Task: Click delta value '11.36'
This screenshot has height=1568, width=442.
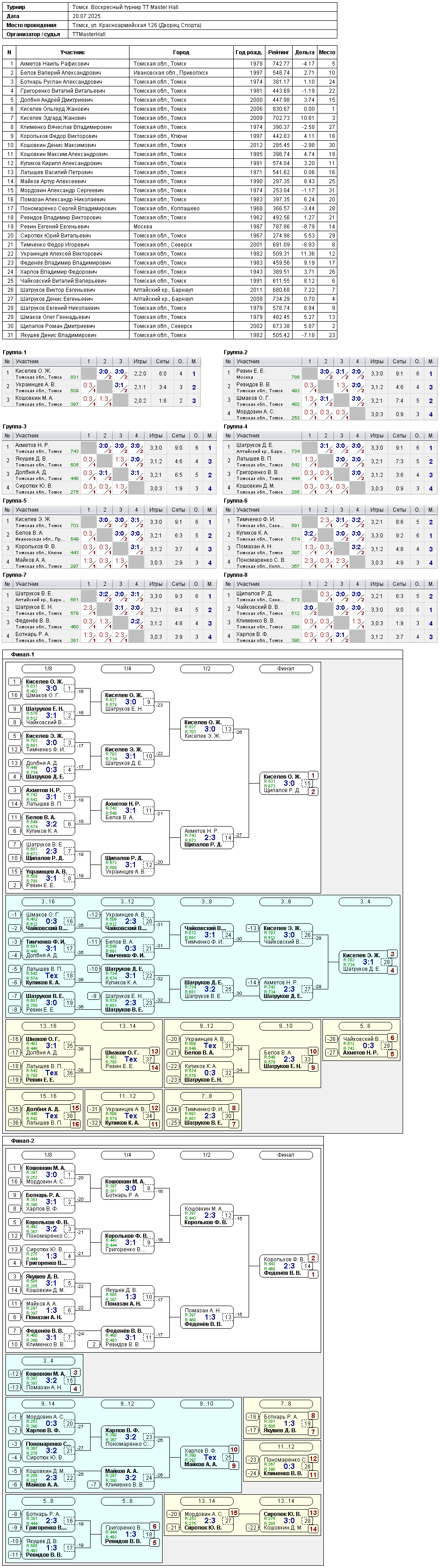Action: (307, 254)
